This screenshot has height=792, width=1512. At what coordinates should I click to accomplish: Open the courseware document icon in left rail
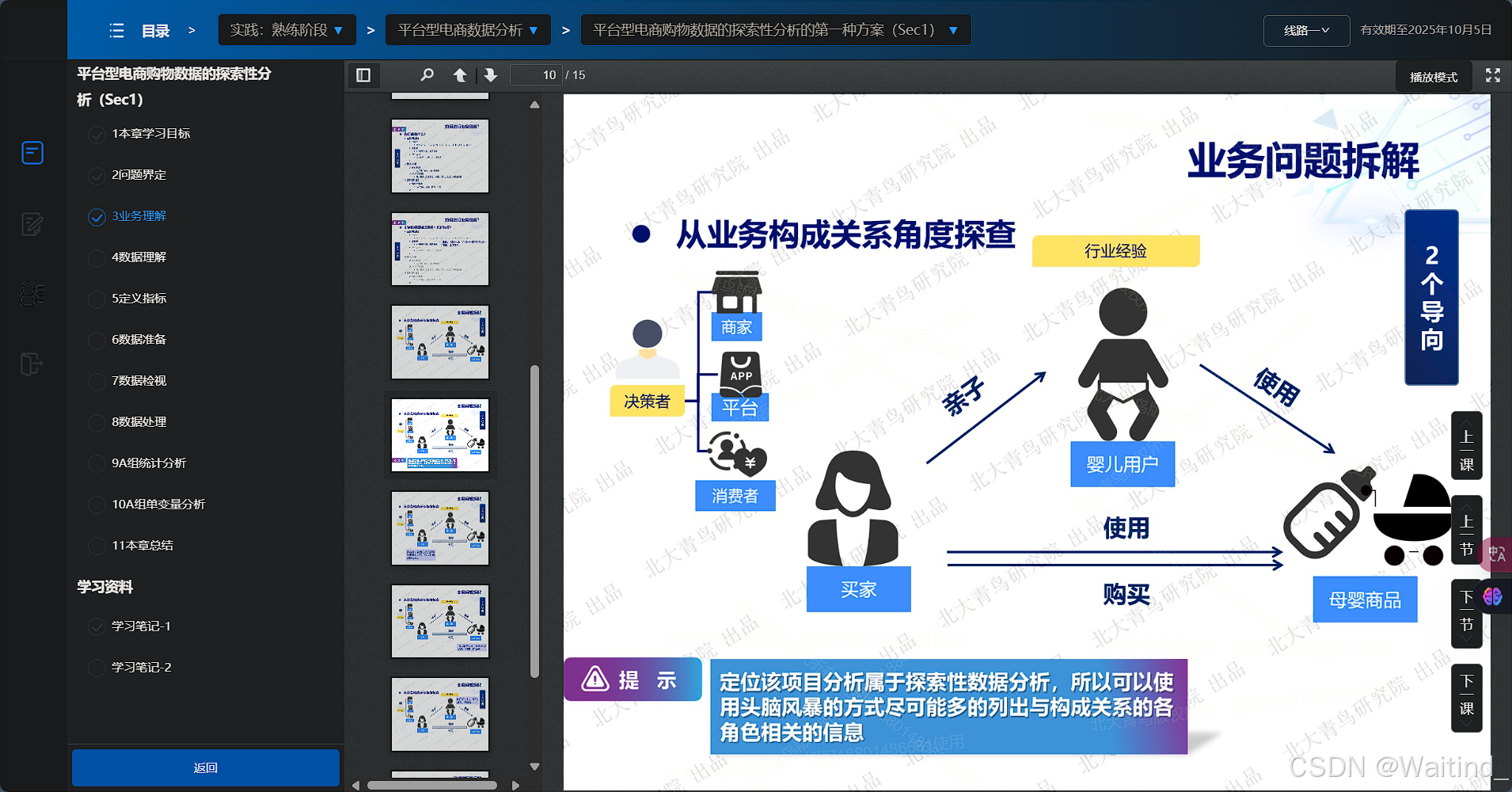pos(32,153)
